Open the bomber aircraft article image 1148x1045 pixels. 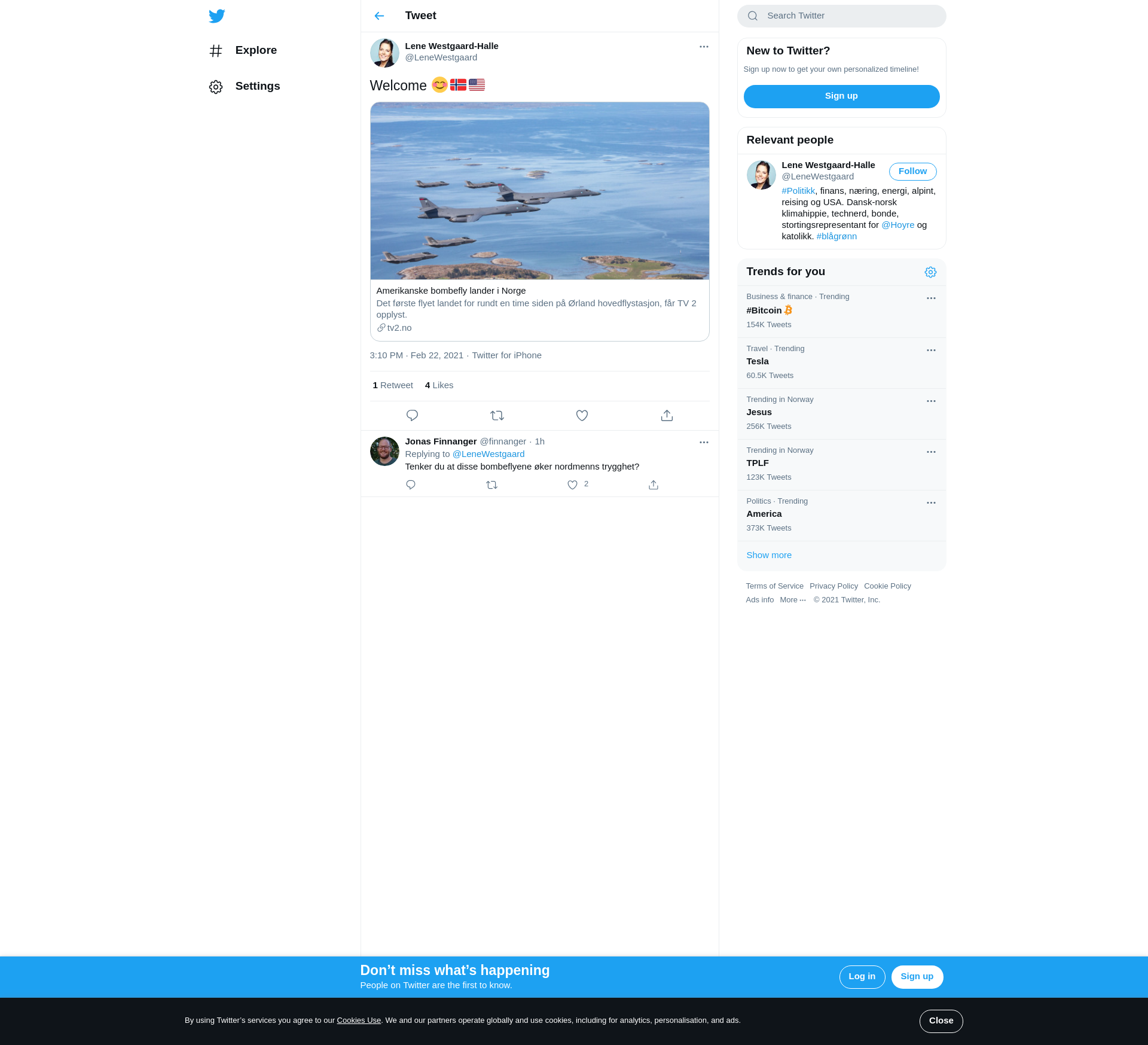click(539, 191)
